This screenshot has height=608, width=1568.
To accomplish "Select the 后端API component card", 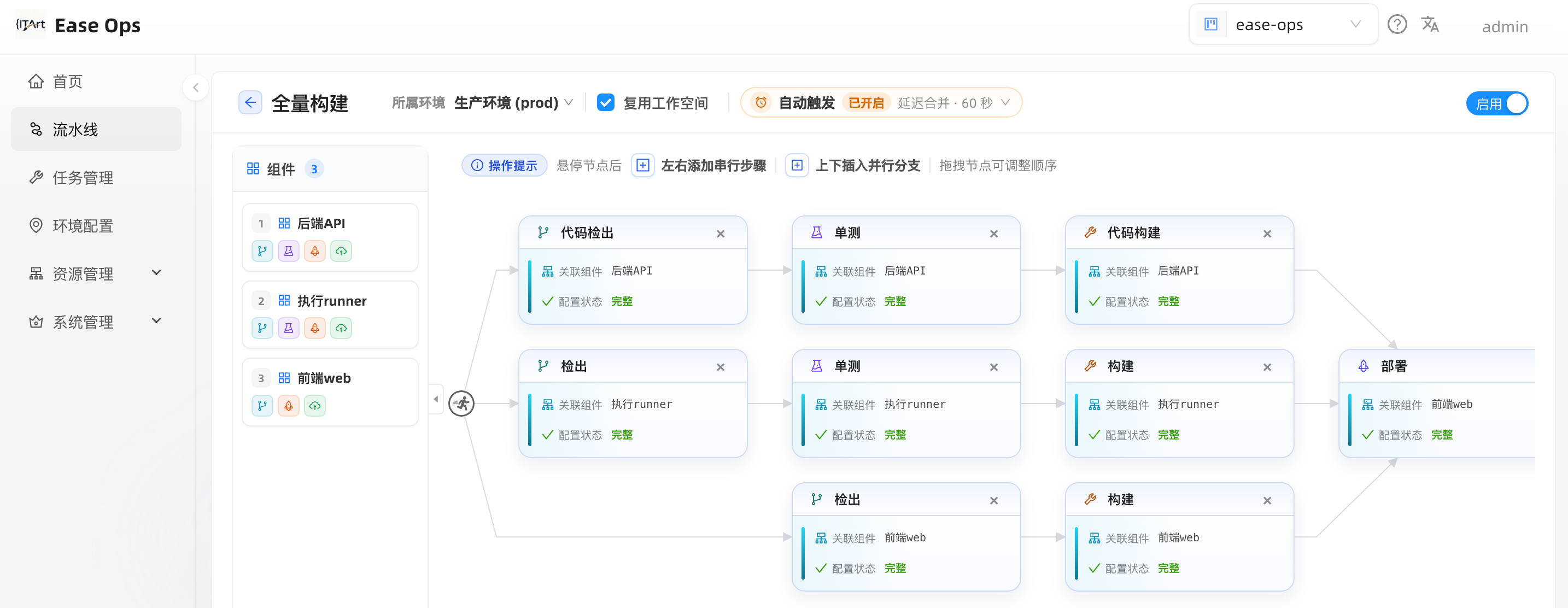I will point(330,237).
